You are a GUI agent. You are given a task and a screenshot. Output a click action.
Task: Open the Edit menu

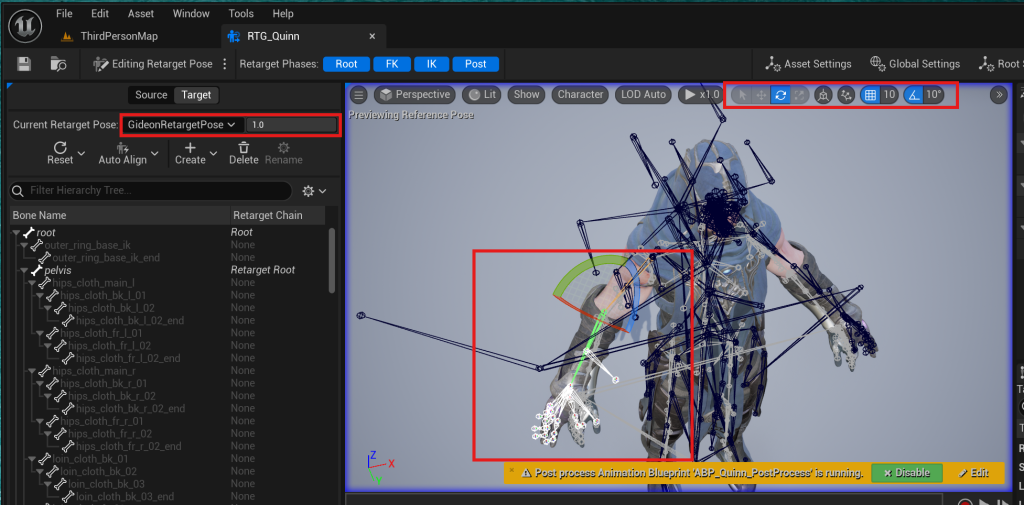point(100,14)
